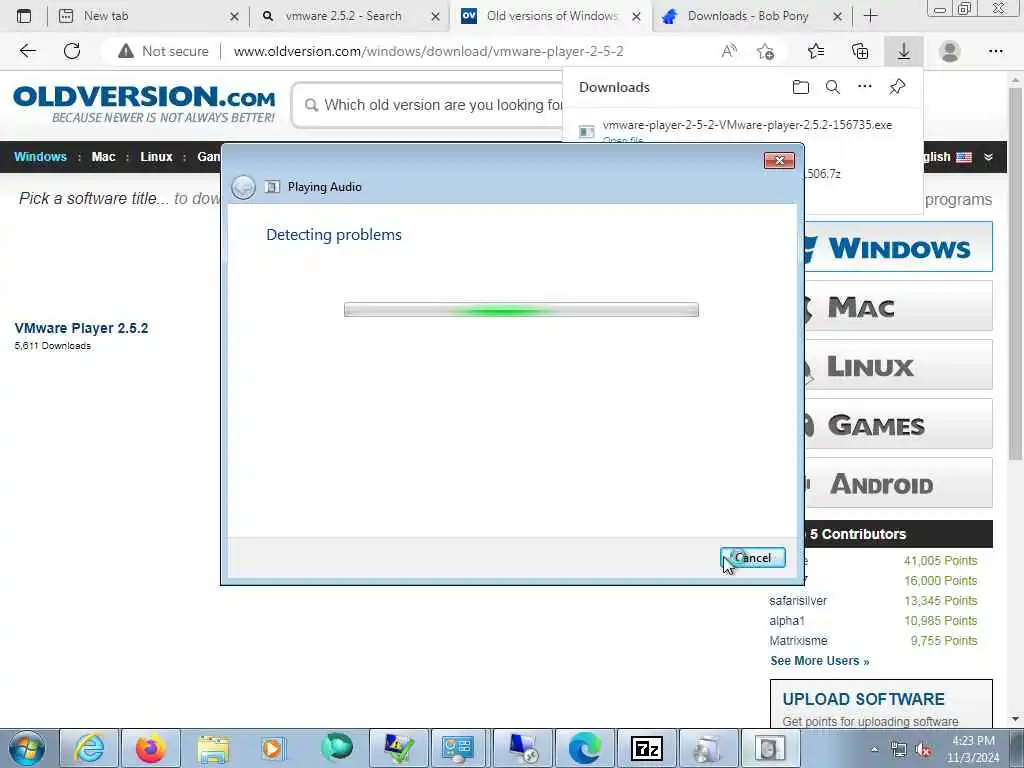Refresh the current page

[72, 51]
